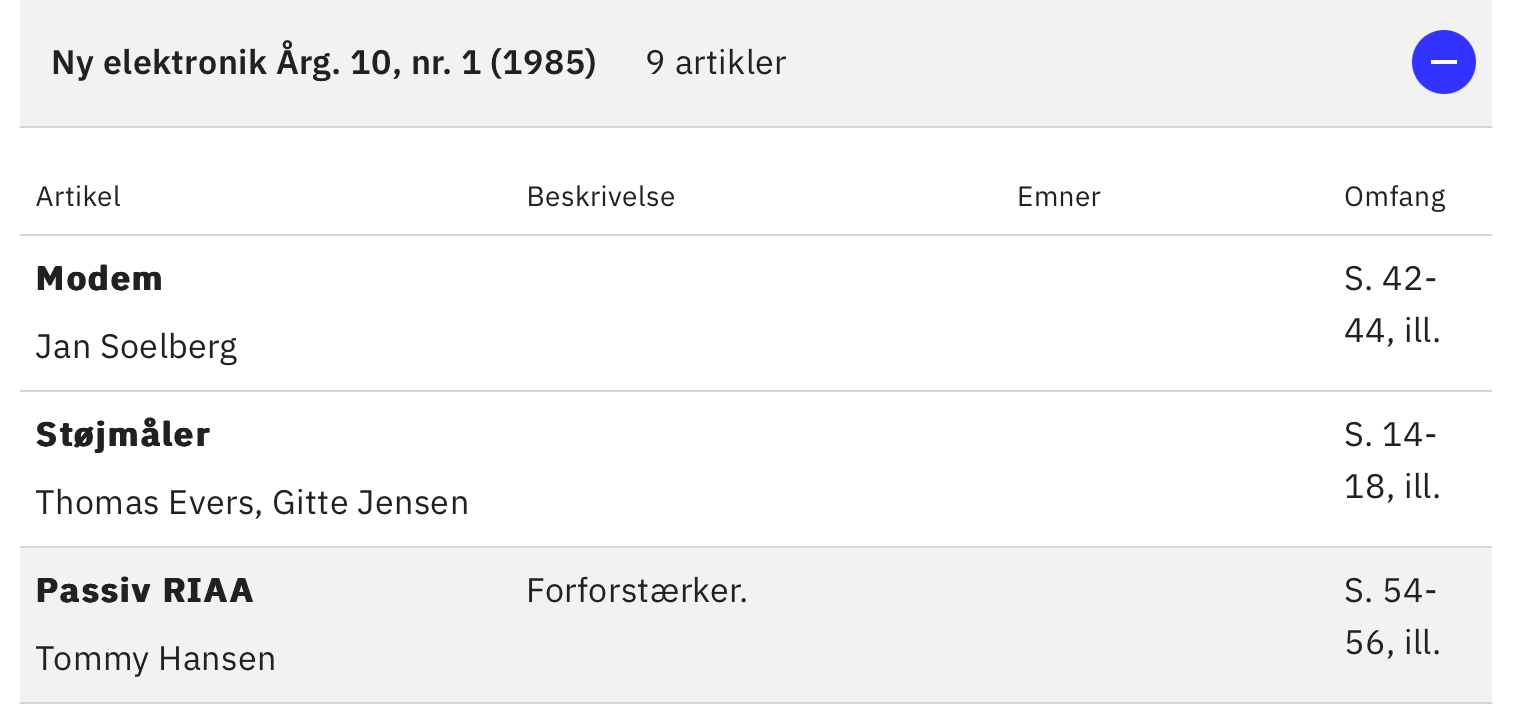Click the empty Emner cell for Passiv RIAA
Viewport: 1524px width, 723px height.
tap(1164, 625)
